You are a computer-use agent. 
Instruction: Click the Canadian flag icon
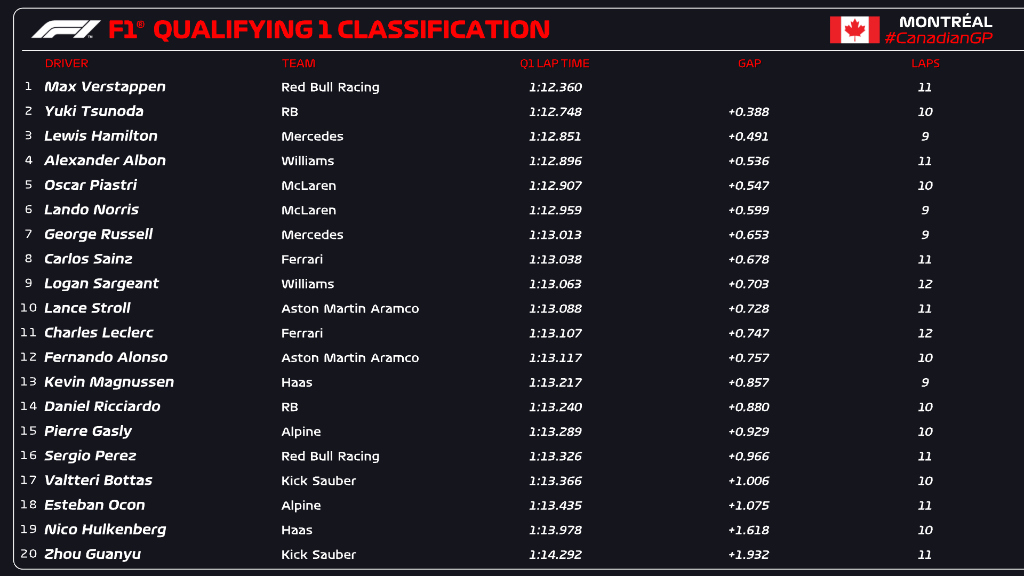point(854,29)
